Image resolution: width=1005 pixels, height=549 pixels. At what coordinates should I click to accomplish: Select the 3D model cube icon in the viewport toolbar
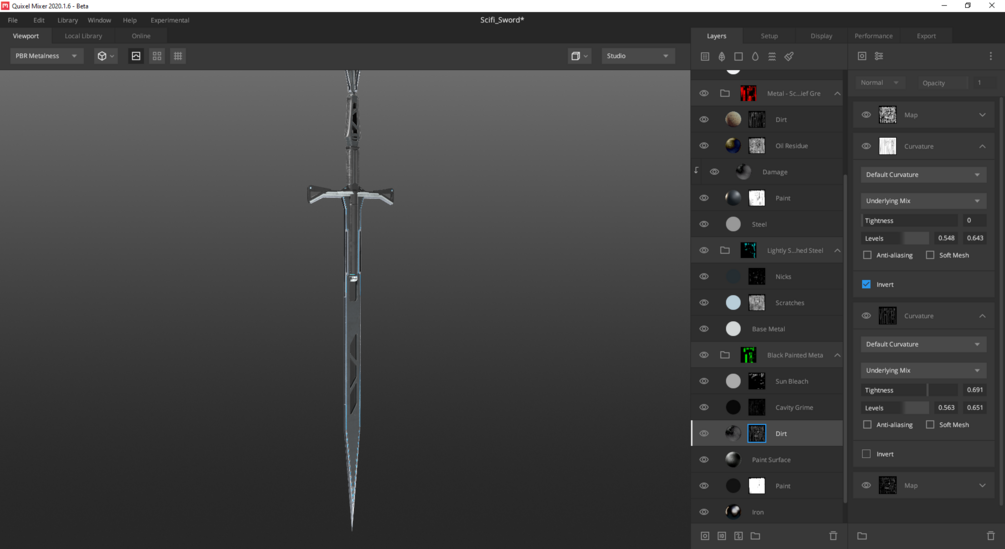106,56
